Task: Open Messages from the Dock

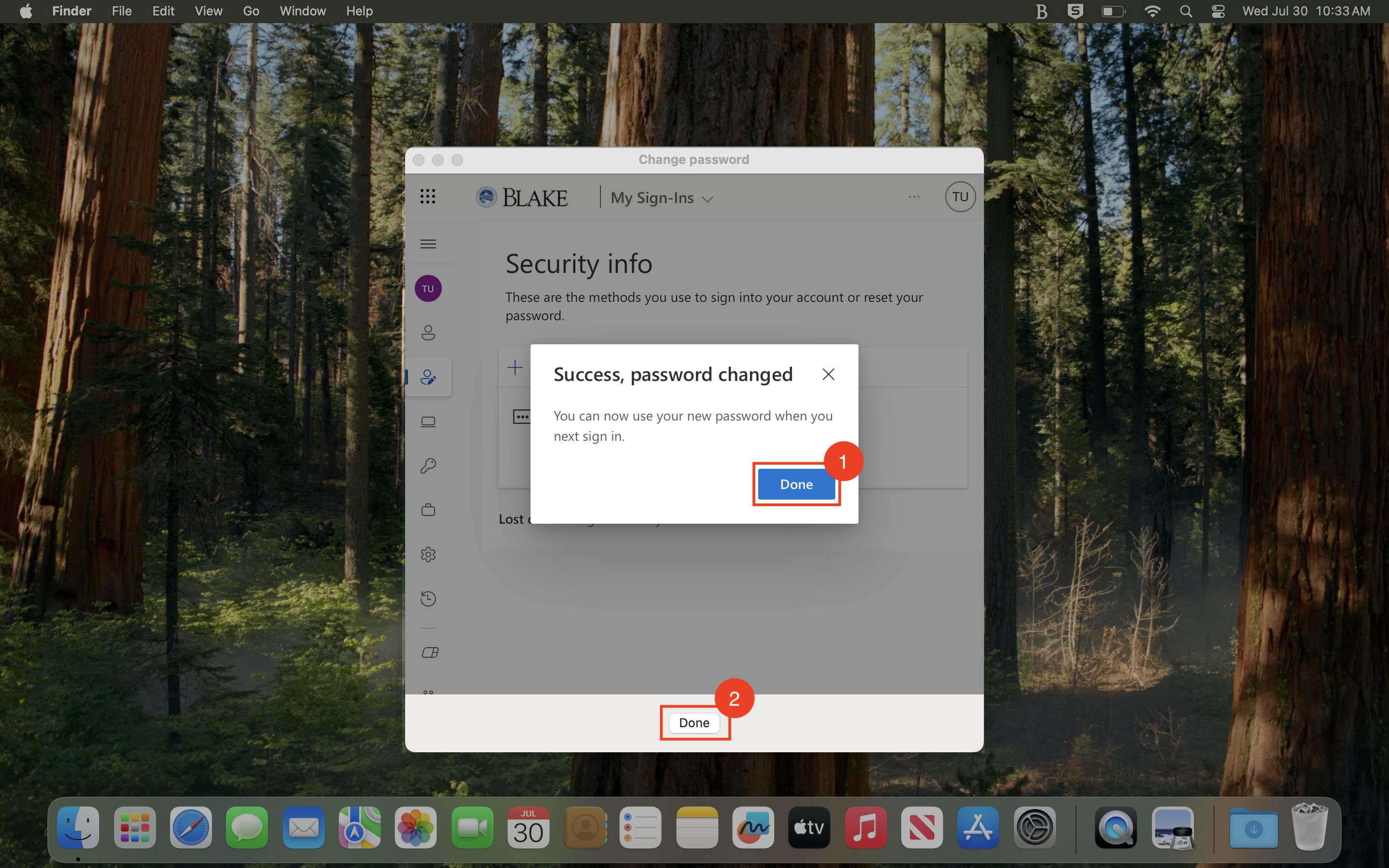Action: (x=247, y=827)
